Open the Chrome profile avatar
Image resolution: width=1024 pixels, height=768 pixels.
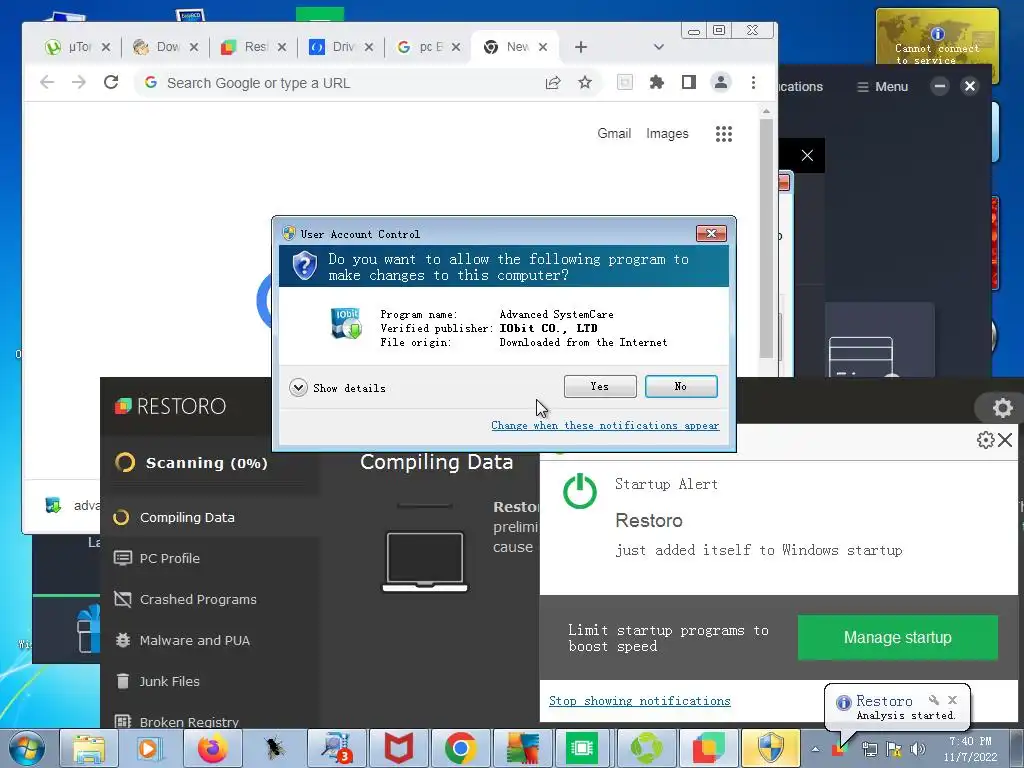pos(720,82)
